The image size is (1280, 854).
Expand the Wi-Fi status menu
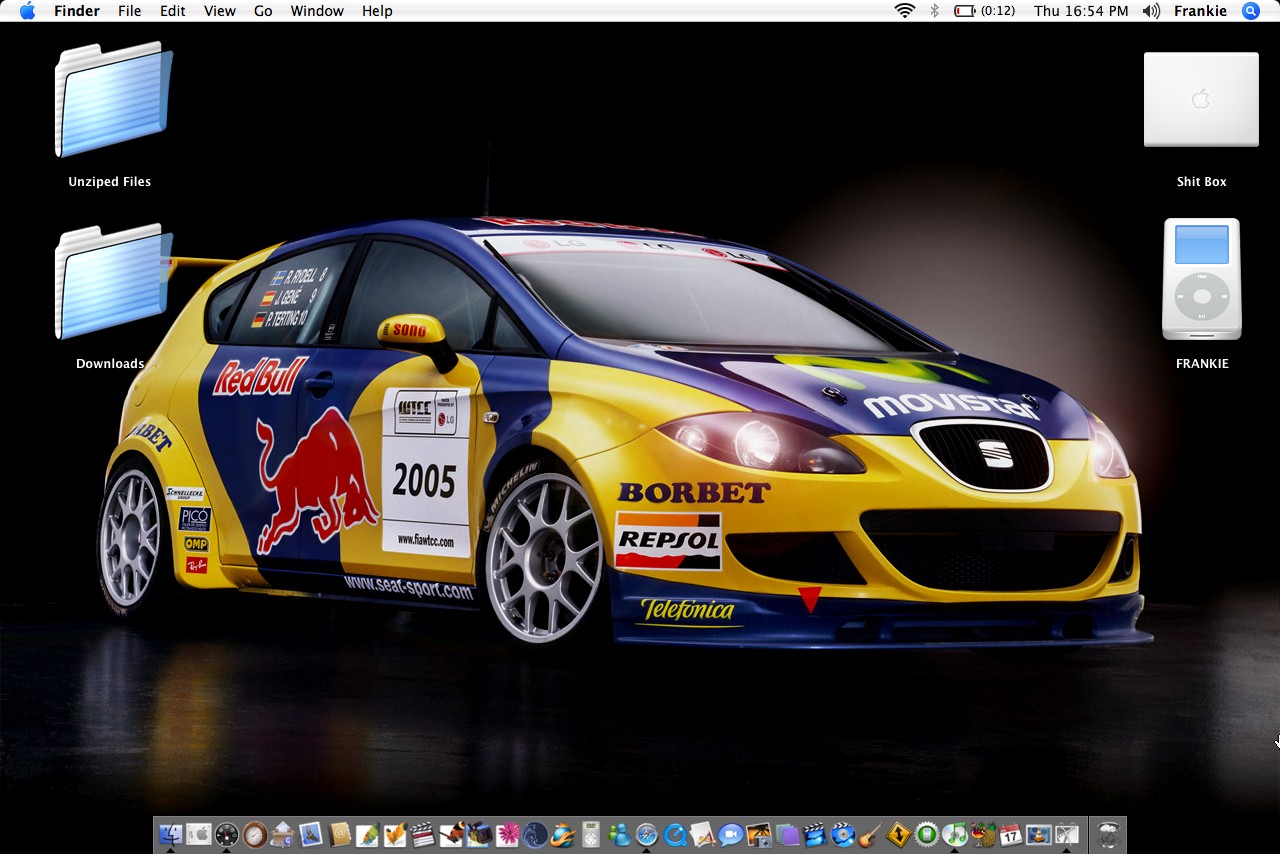905,11
